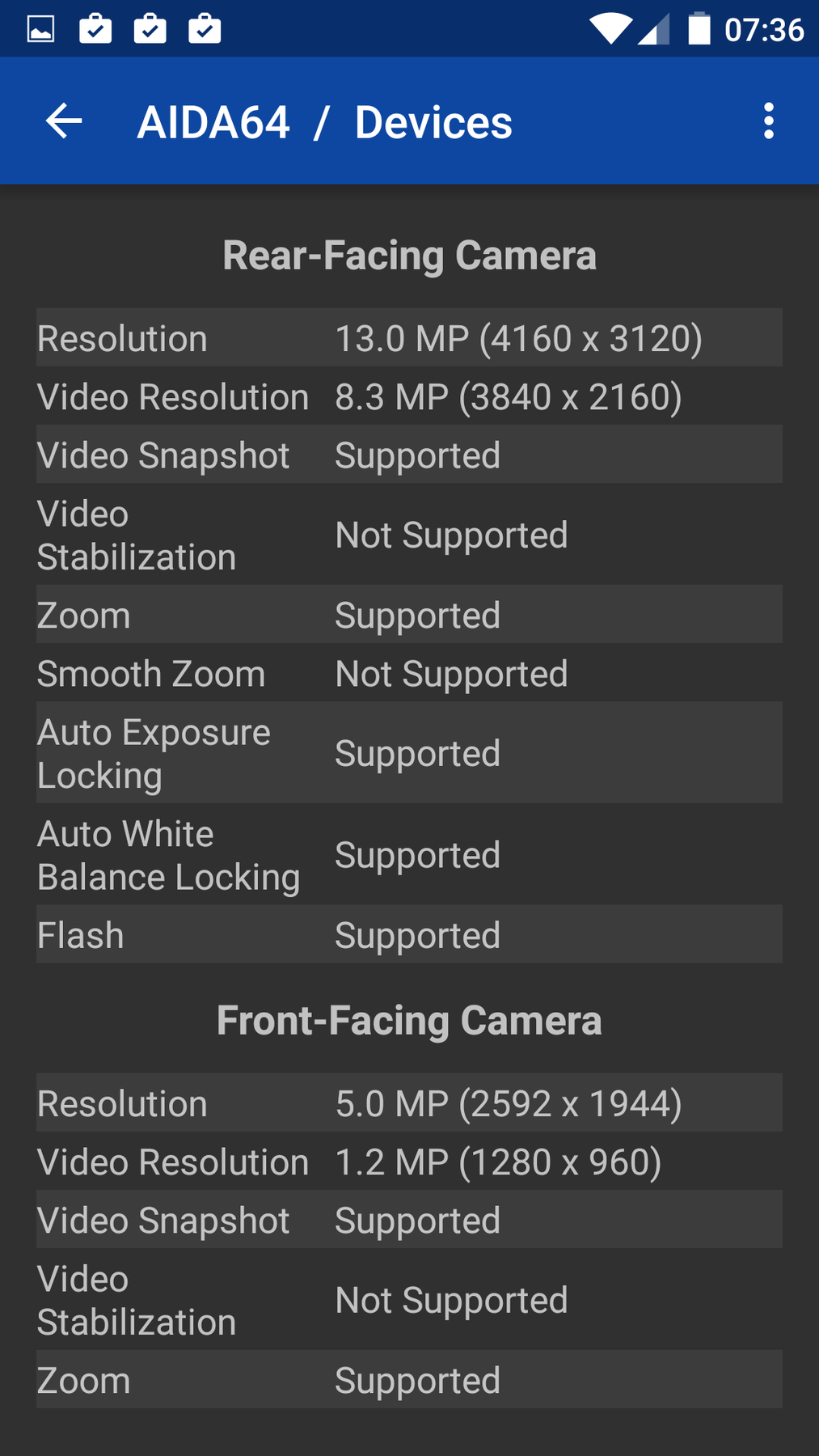
Task: Select the Auto White Balance Locking row
Action: (409, 855)
